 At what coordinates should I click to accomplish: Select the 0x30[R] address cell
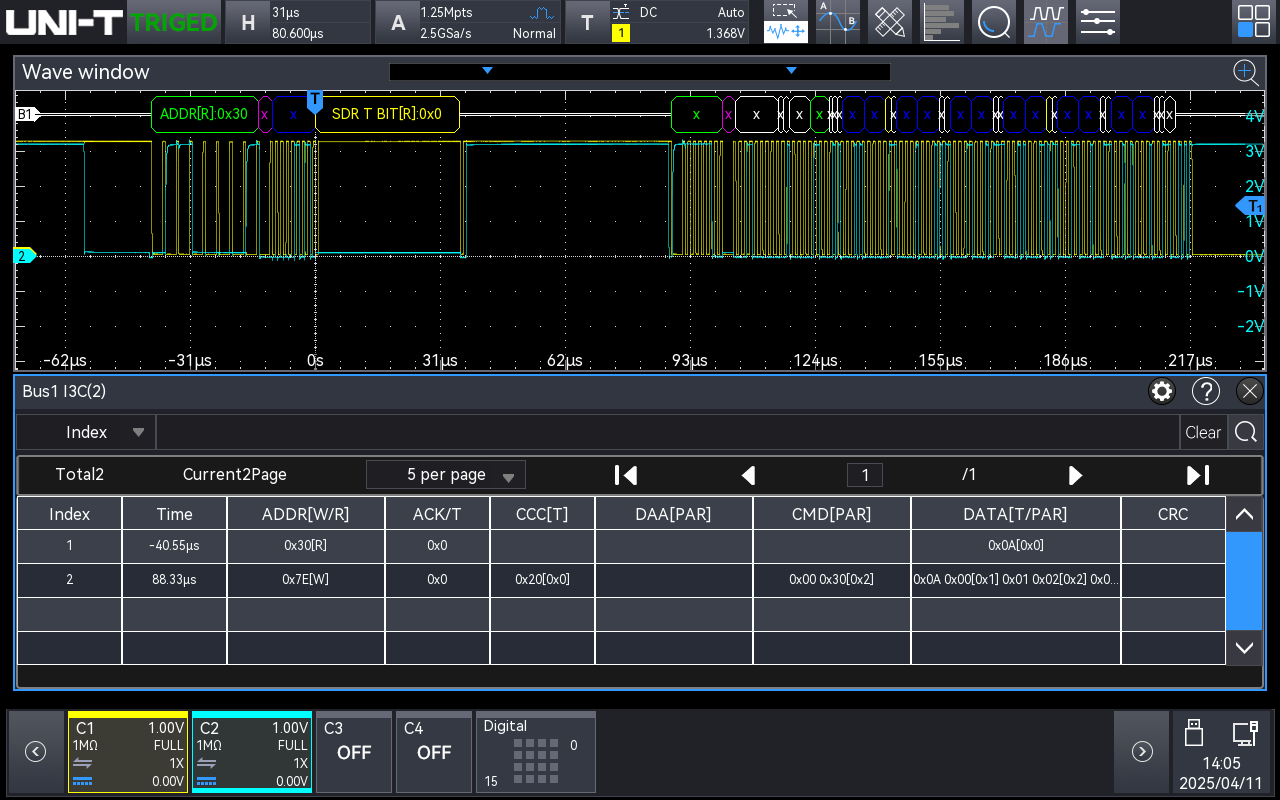(306, 546)
